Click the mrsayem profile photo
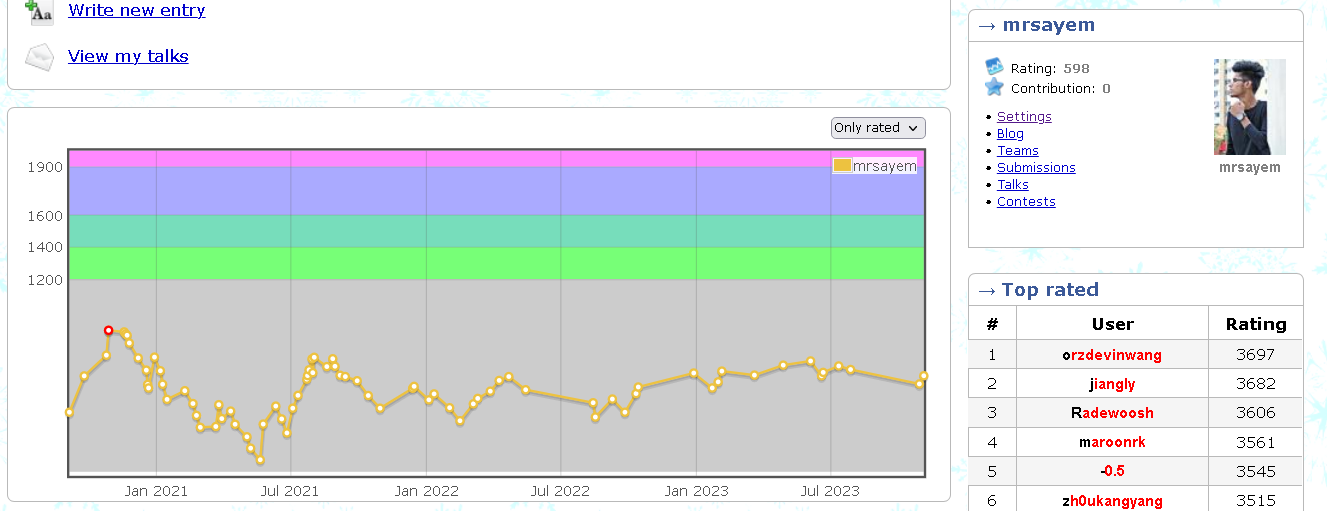The height and width of the screenshot is (511, 1327). pyautogui.click(x=1249, y=107)
